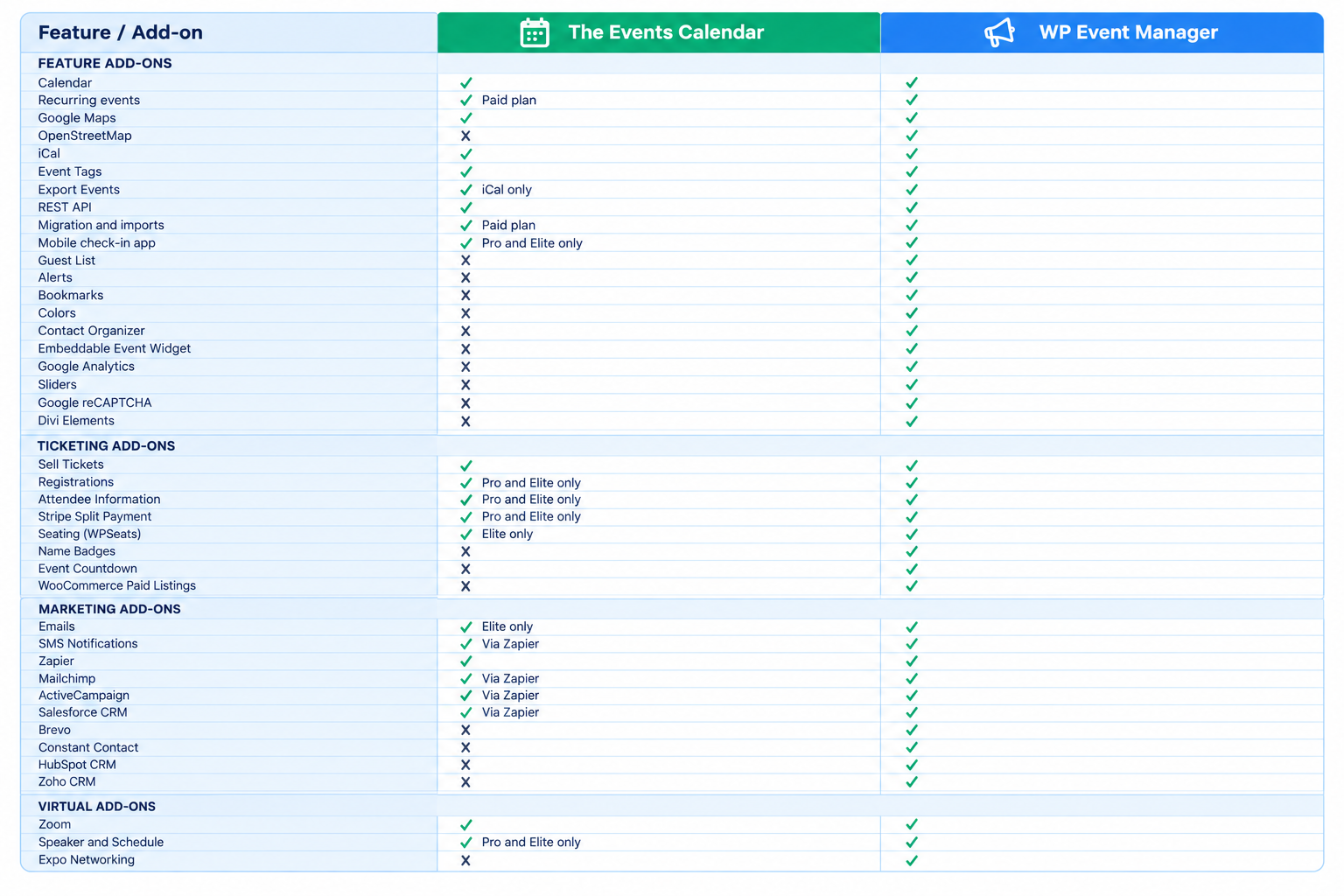1344x896 pixels.
Task: Click 'Pro and Elite only' beside Mobile check-in app
Action: coord(532,243)
